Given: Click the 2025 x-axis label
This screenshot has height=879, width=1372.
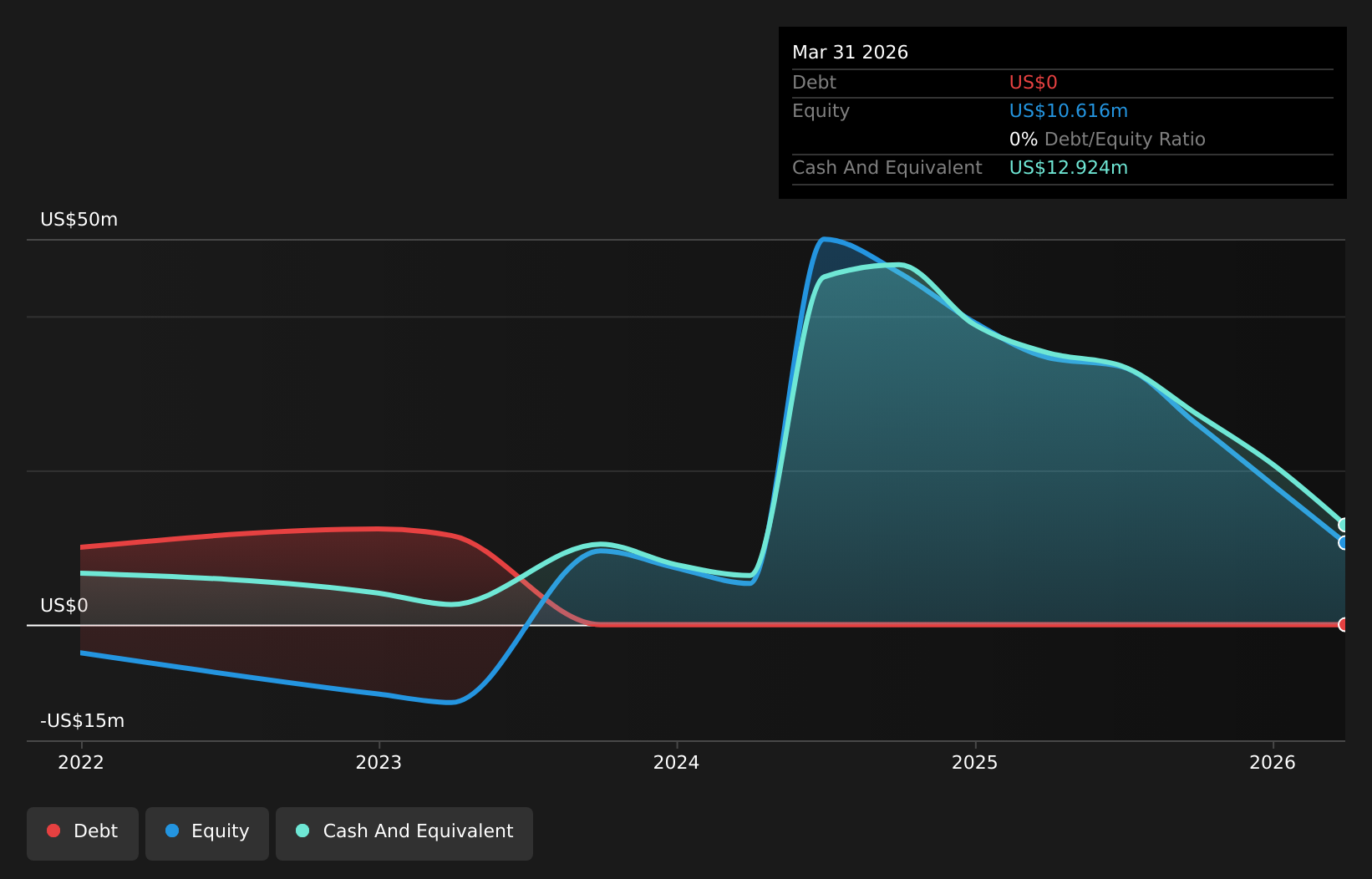Looking at the screenshot, I should [x=975, y=762].
